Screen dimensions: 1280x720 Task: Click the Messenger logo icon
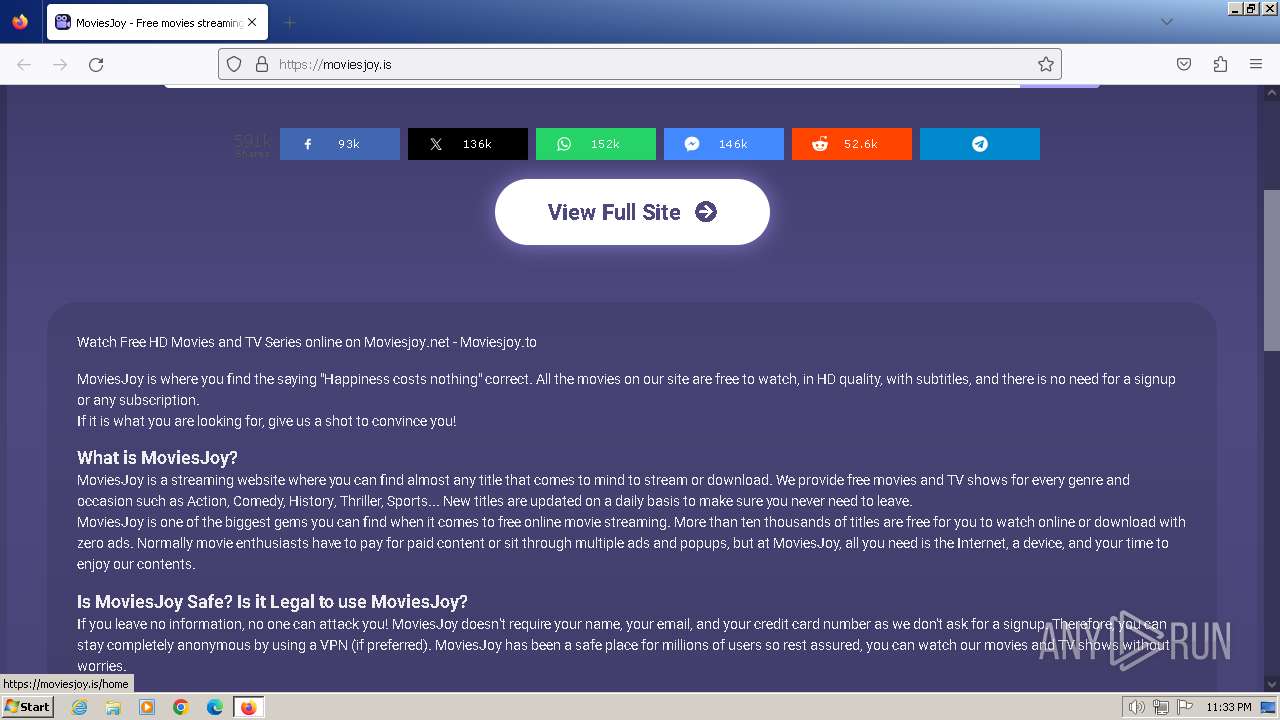[692, 144]
